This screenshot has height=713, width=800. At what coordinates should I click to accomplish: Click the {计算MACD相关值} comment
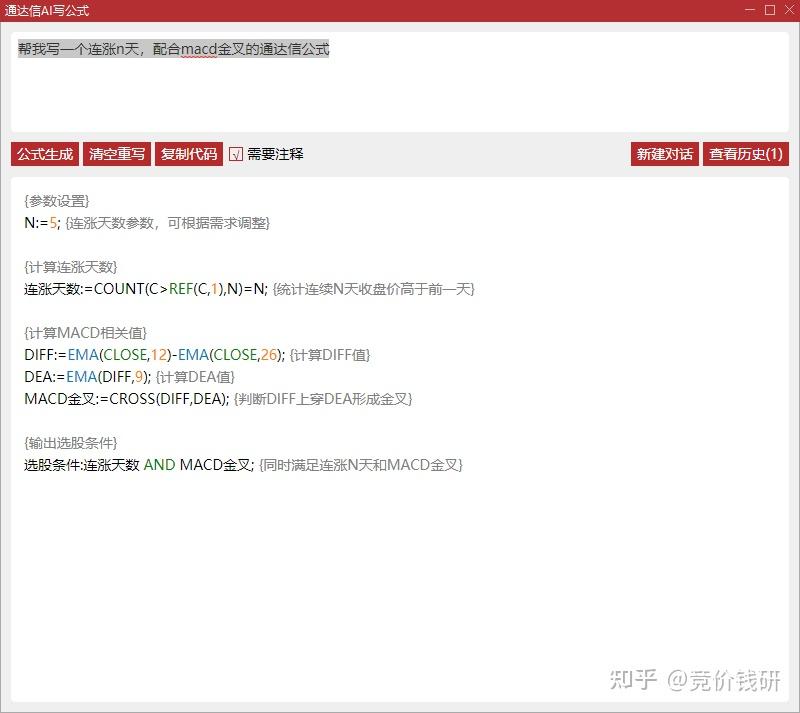[86, 333]
